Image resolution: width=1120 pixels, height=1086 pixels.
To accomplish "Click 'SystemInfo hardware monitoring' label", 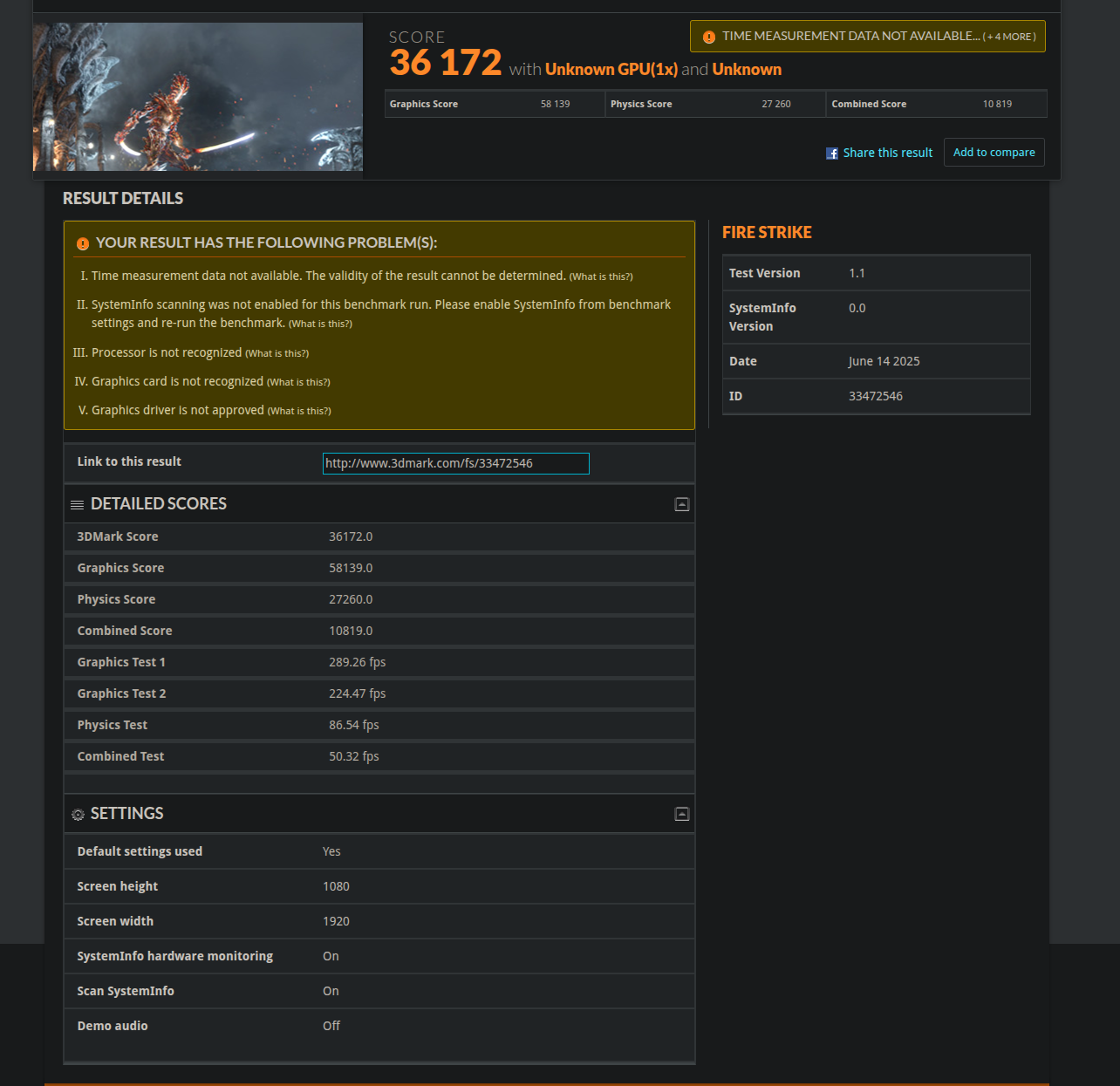I will point(175,956).
